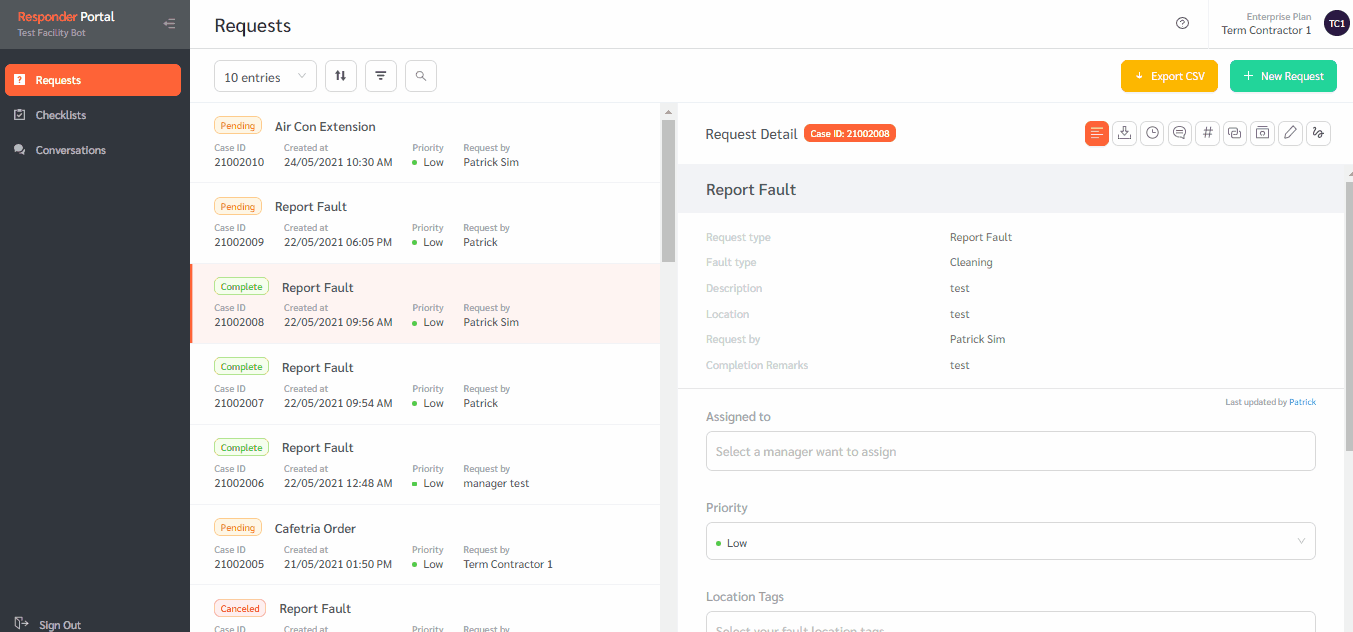This screenshot has width=1353, height=632.
Task: Click the Fault type value Cleaning
Action: point(971,262)
